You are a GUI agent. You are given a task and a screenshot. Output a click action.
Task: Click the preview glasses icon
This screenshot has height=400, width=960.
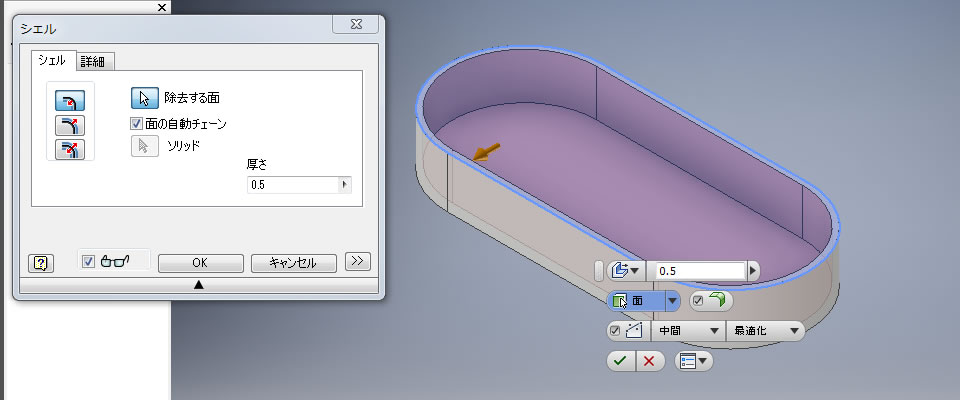(114, 262)
